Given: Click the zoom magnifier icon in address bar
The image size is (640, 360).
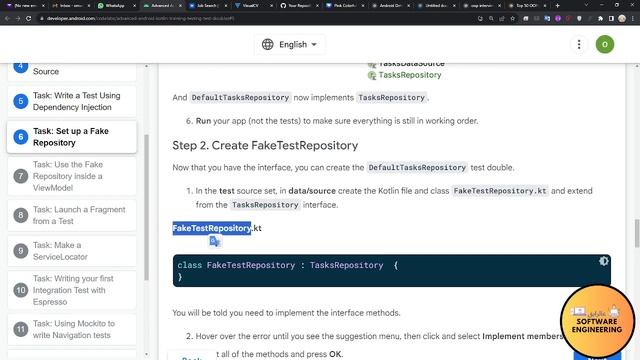Looking at the screenshot, I should tap(491, 18).
